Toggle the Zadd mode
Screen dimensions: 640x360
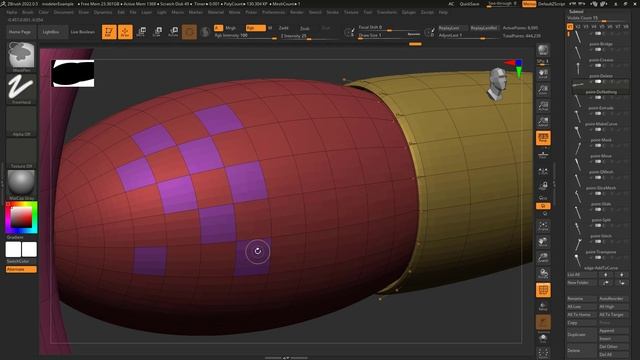(x=283, y=28)
